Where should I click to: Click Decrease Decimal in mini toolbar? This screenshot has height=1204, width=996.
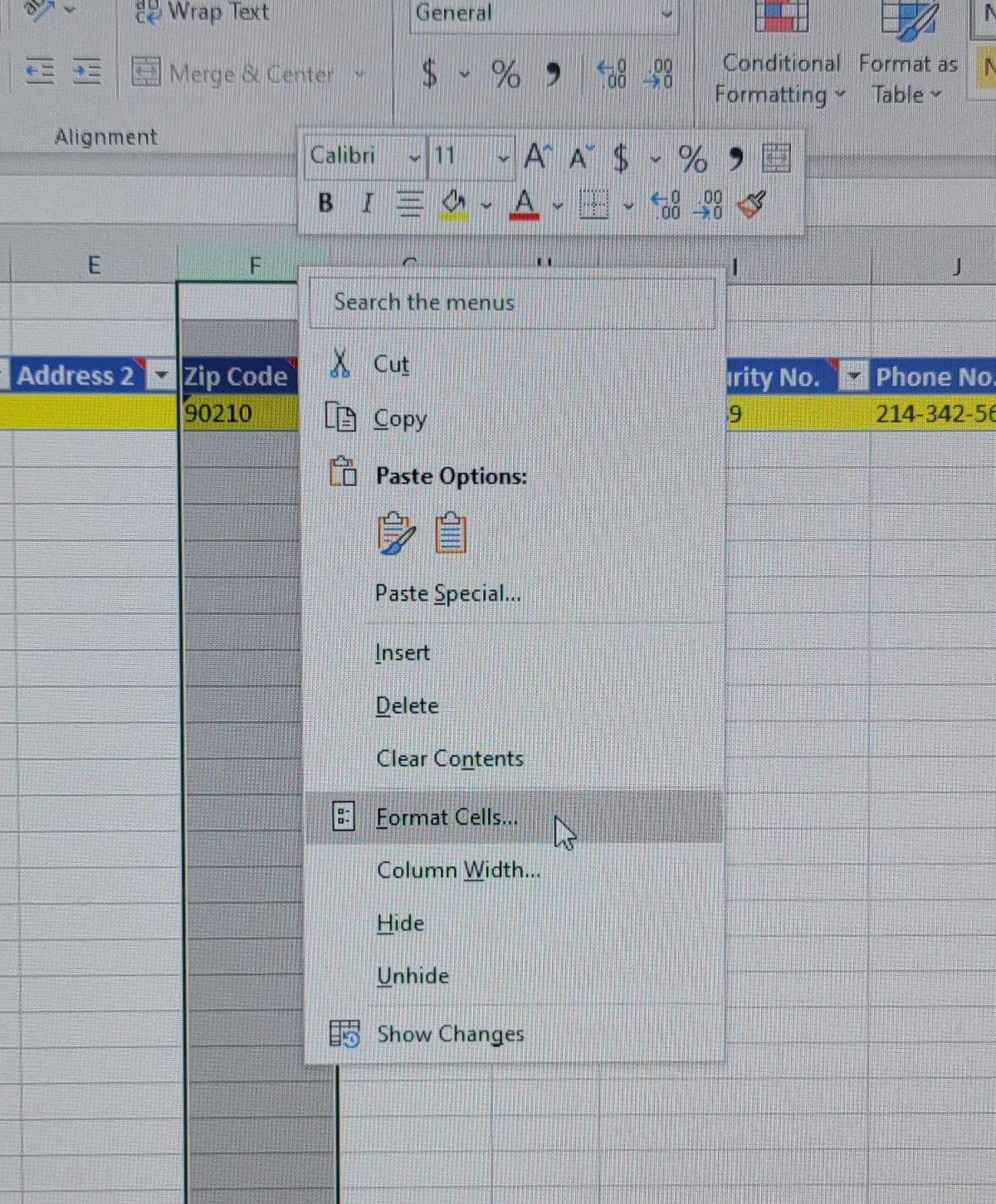(708, 204)
